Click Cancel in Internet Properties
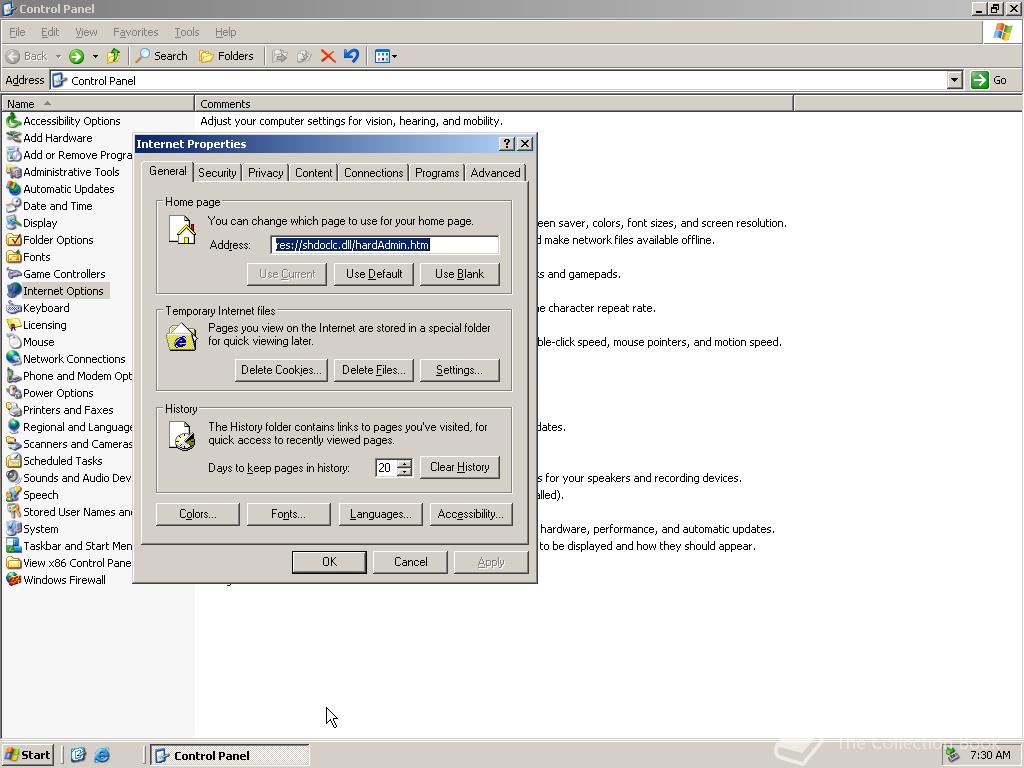 point(411,562)
